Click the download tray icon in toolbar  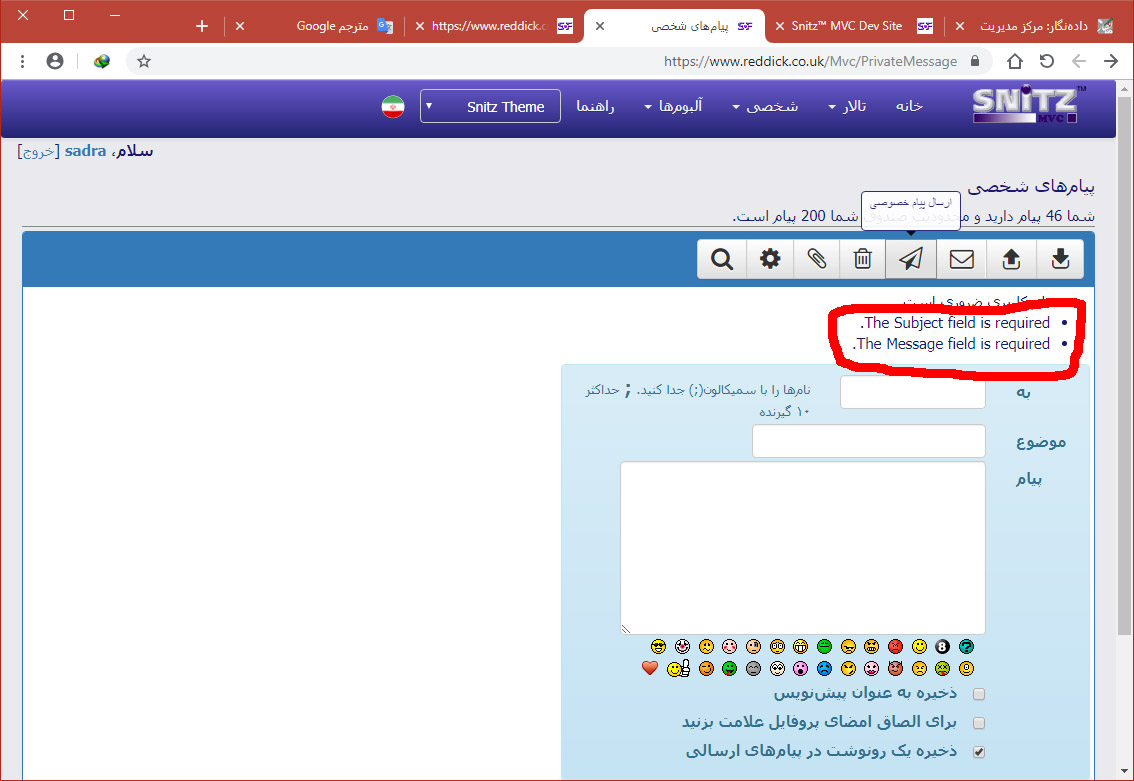[1060, 260]
